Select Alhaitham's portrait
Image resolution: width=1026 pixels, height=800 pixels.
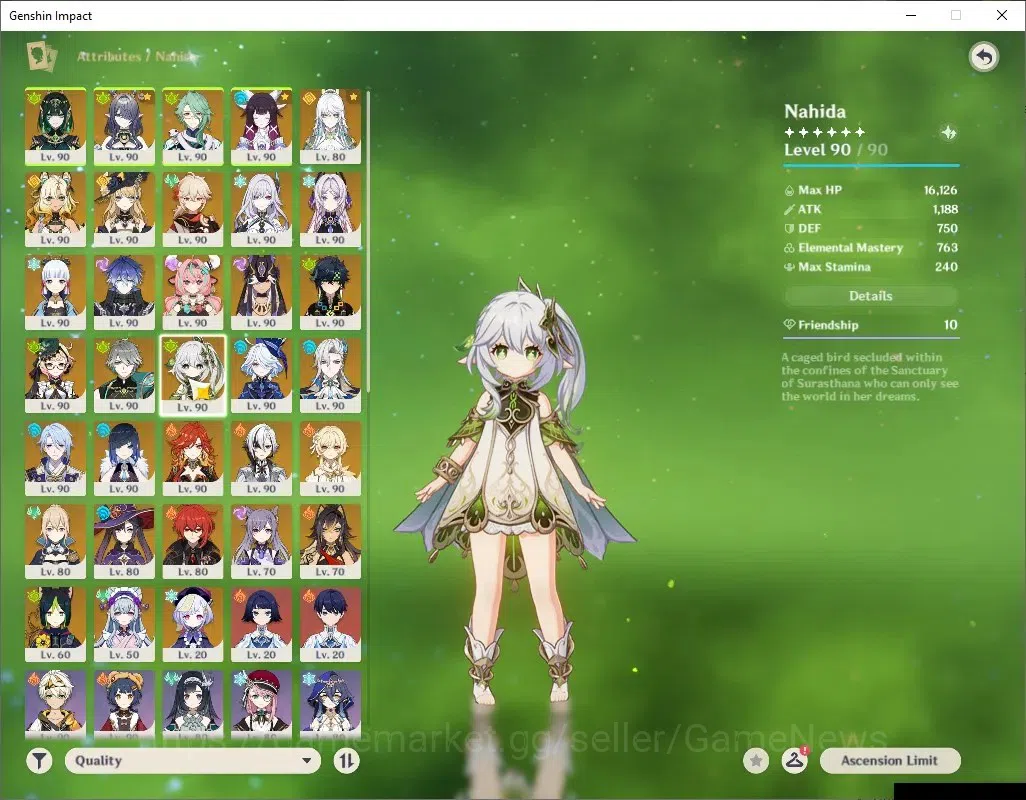click(124, 375)
